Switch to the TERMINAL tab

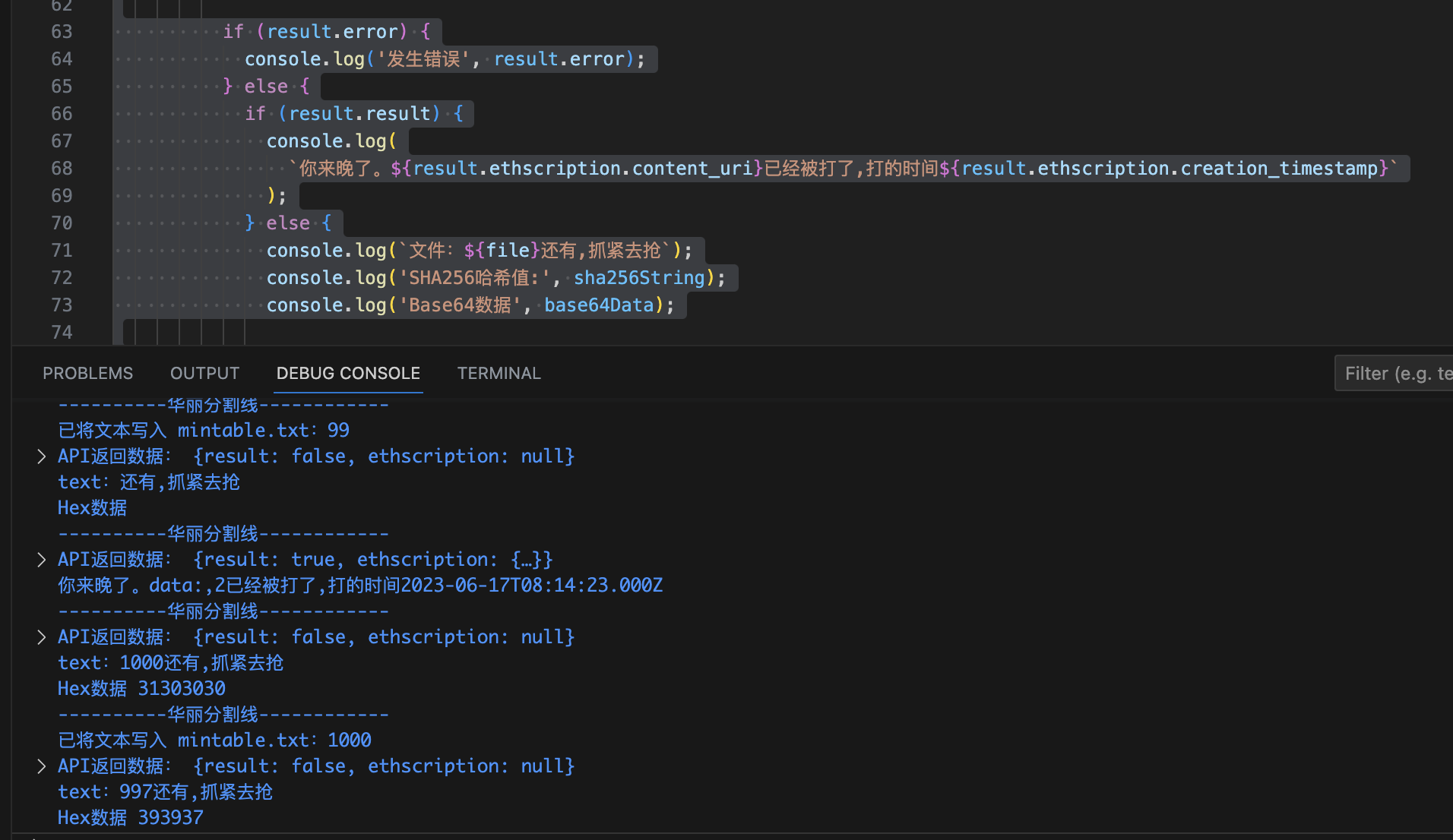click(499, 373)
